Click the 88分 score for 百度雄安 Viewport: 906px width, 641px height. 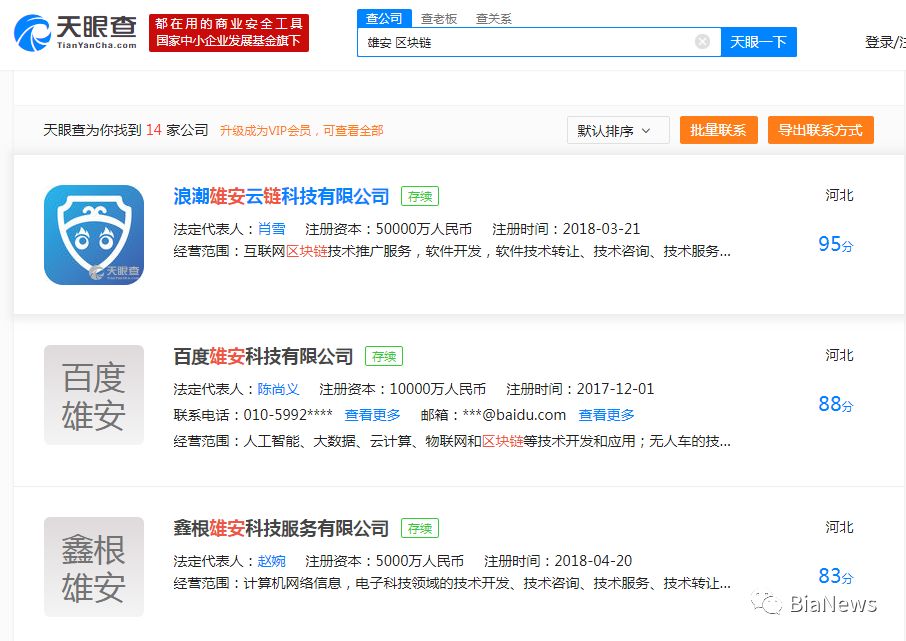click(836, 404)
